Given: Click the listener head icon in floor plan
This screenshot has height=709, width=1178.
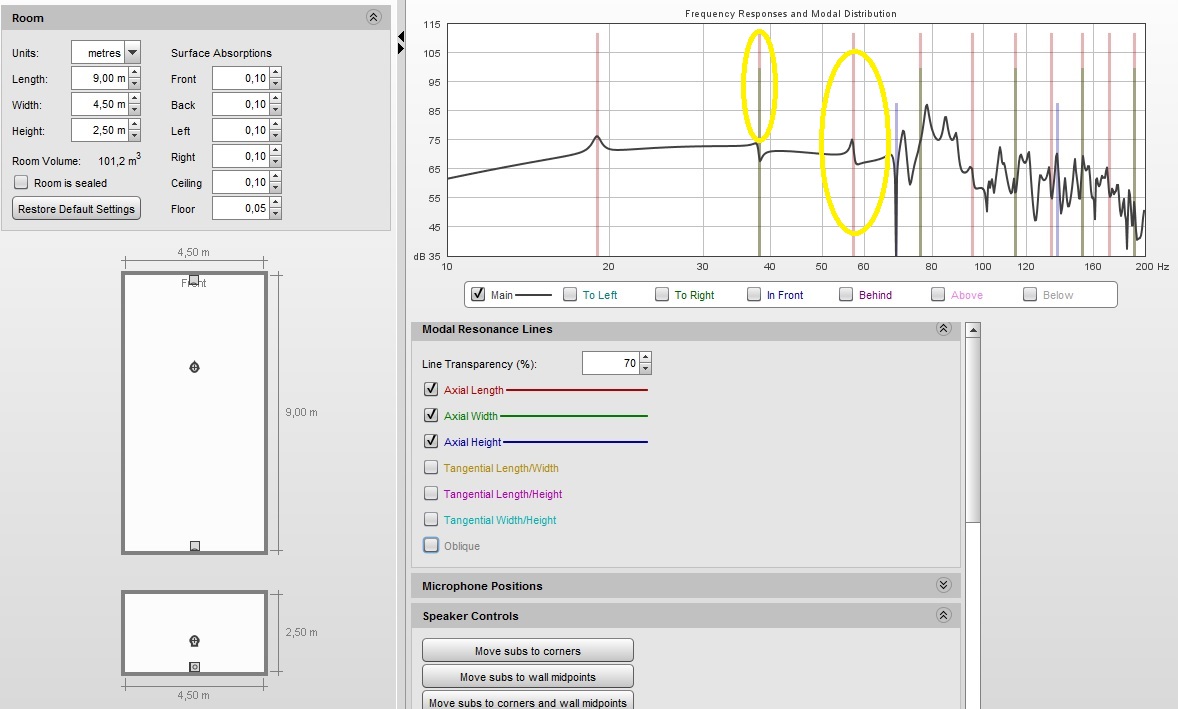Looking at the screenshot, I should coord(195,367).
